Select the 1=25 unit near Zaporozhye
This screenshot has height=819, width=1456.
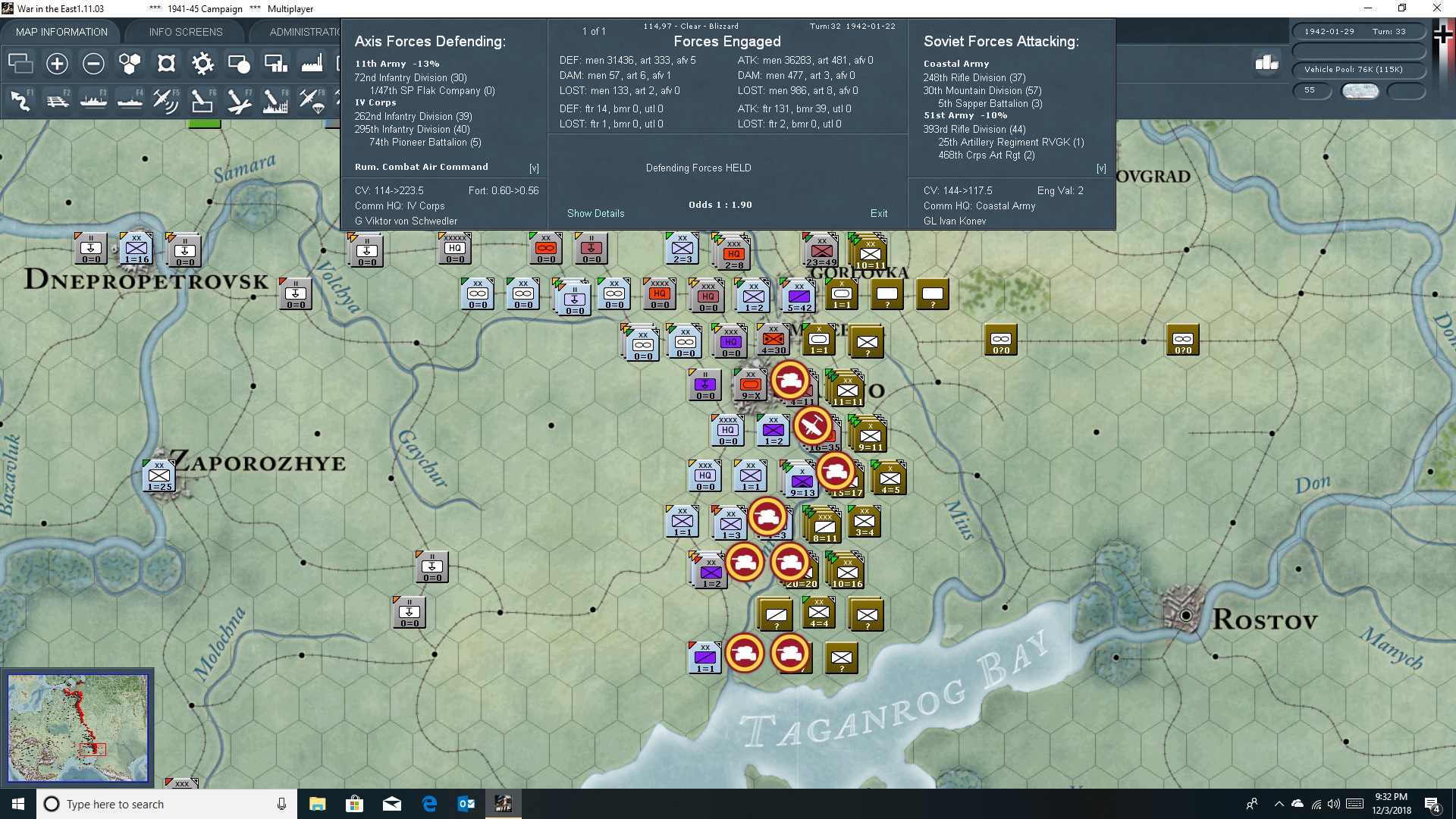pyautogui.click(x=159, y=475)
